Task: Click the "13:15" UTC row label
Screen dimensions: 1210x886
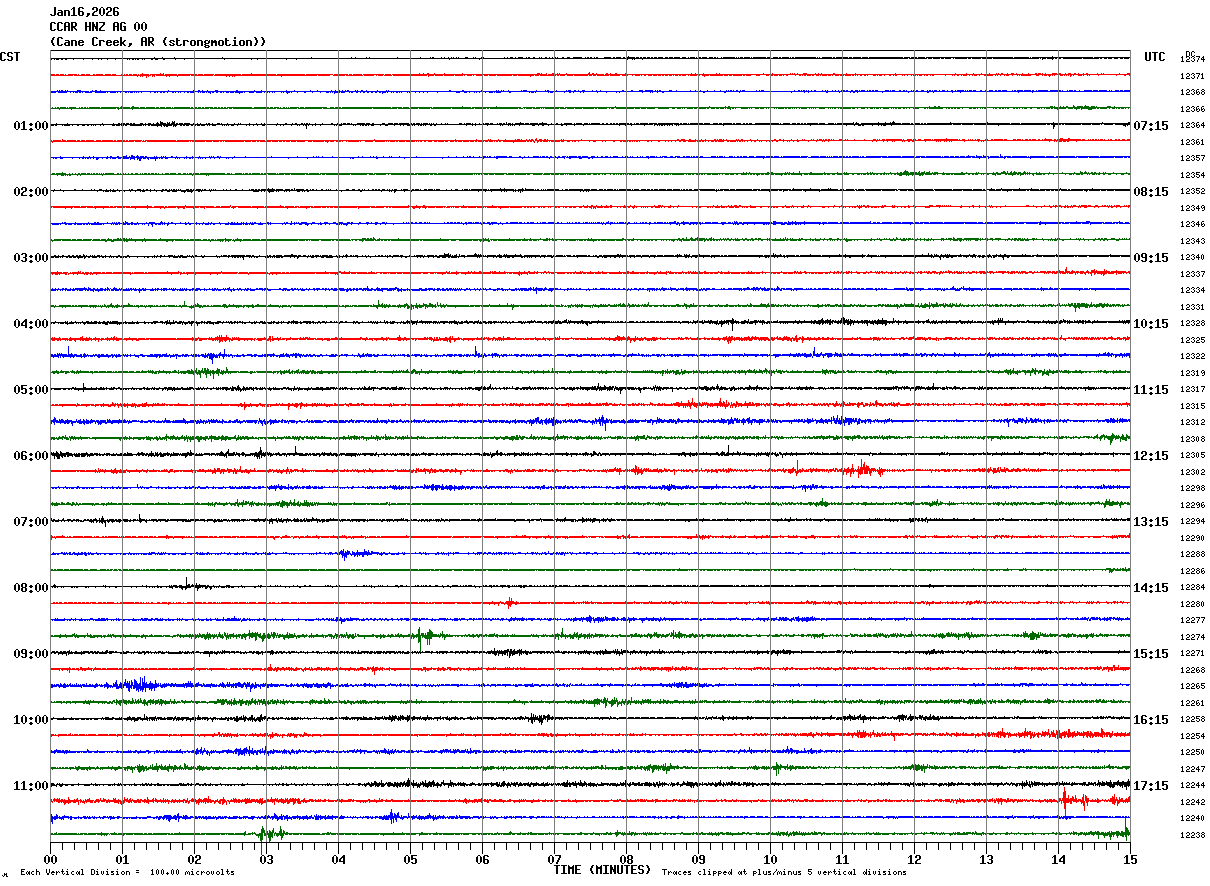Action: click(x=1151, y=522)
